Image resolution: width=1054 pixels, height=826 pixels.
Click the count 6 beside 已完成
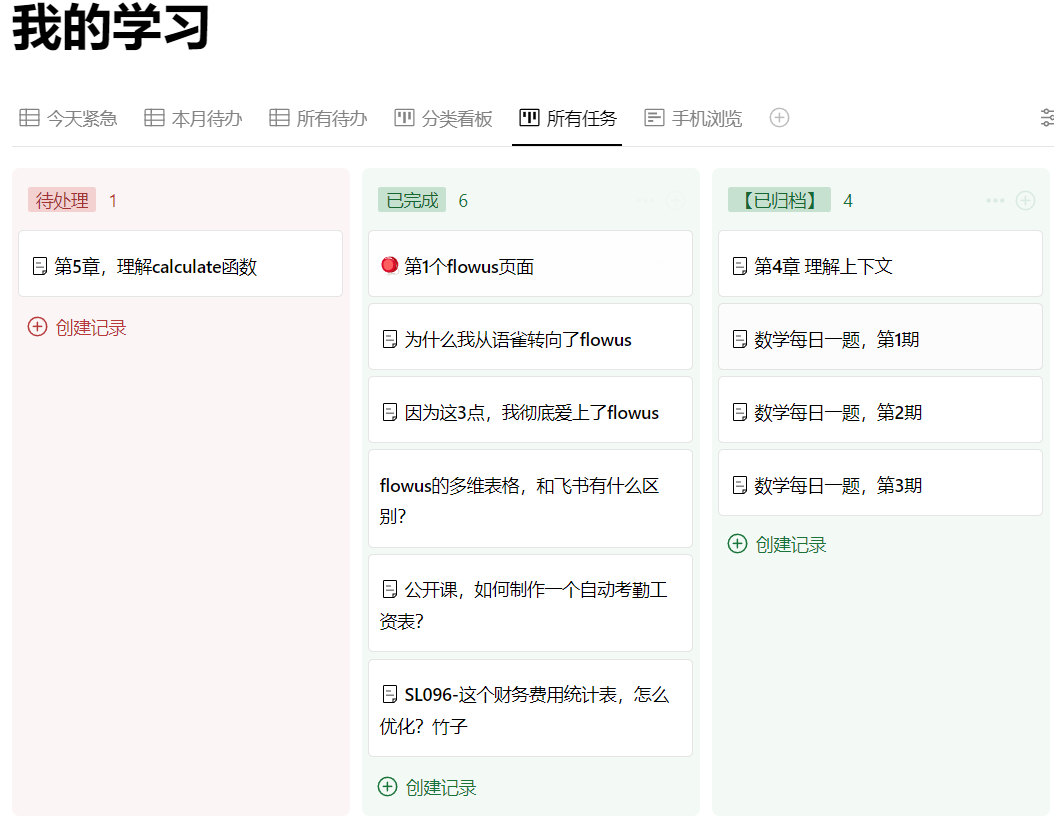[463, 201]
